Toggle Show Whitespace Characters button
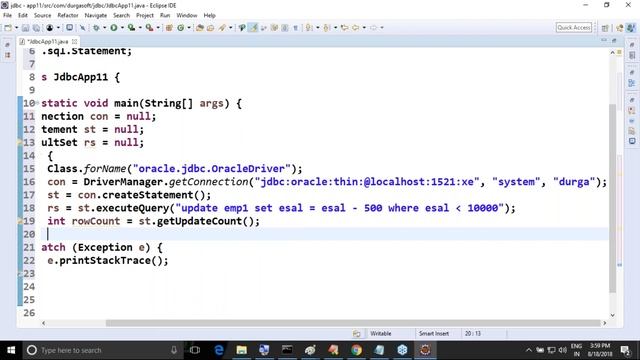640x360 pixels. tap(296, 28)
